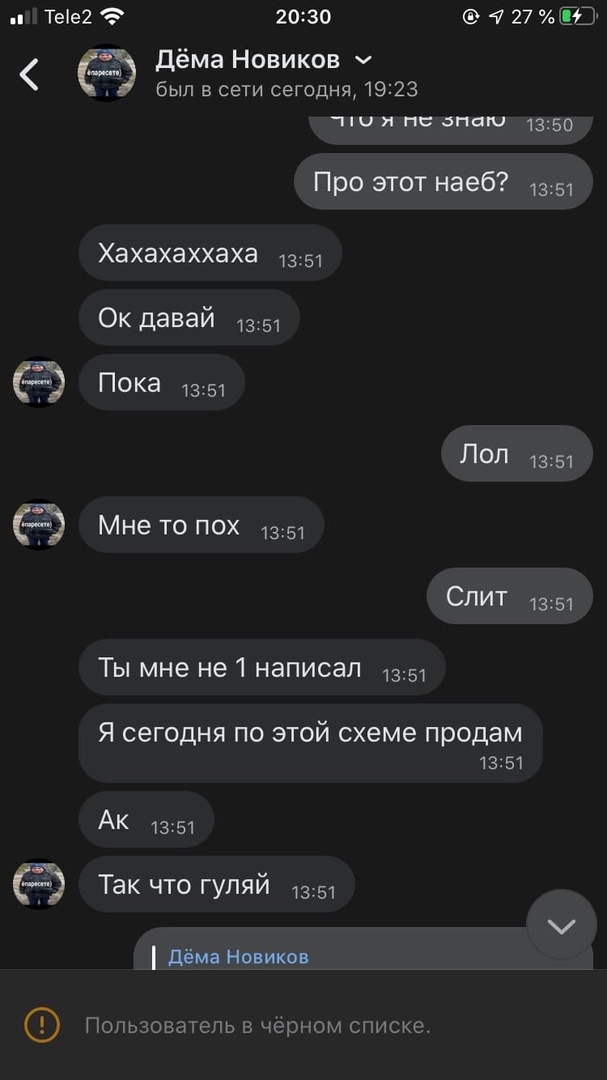Screen dimensions: 607x1080
Task: Select the 'Лол' outgoing message
Action: point(517,454)
